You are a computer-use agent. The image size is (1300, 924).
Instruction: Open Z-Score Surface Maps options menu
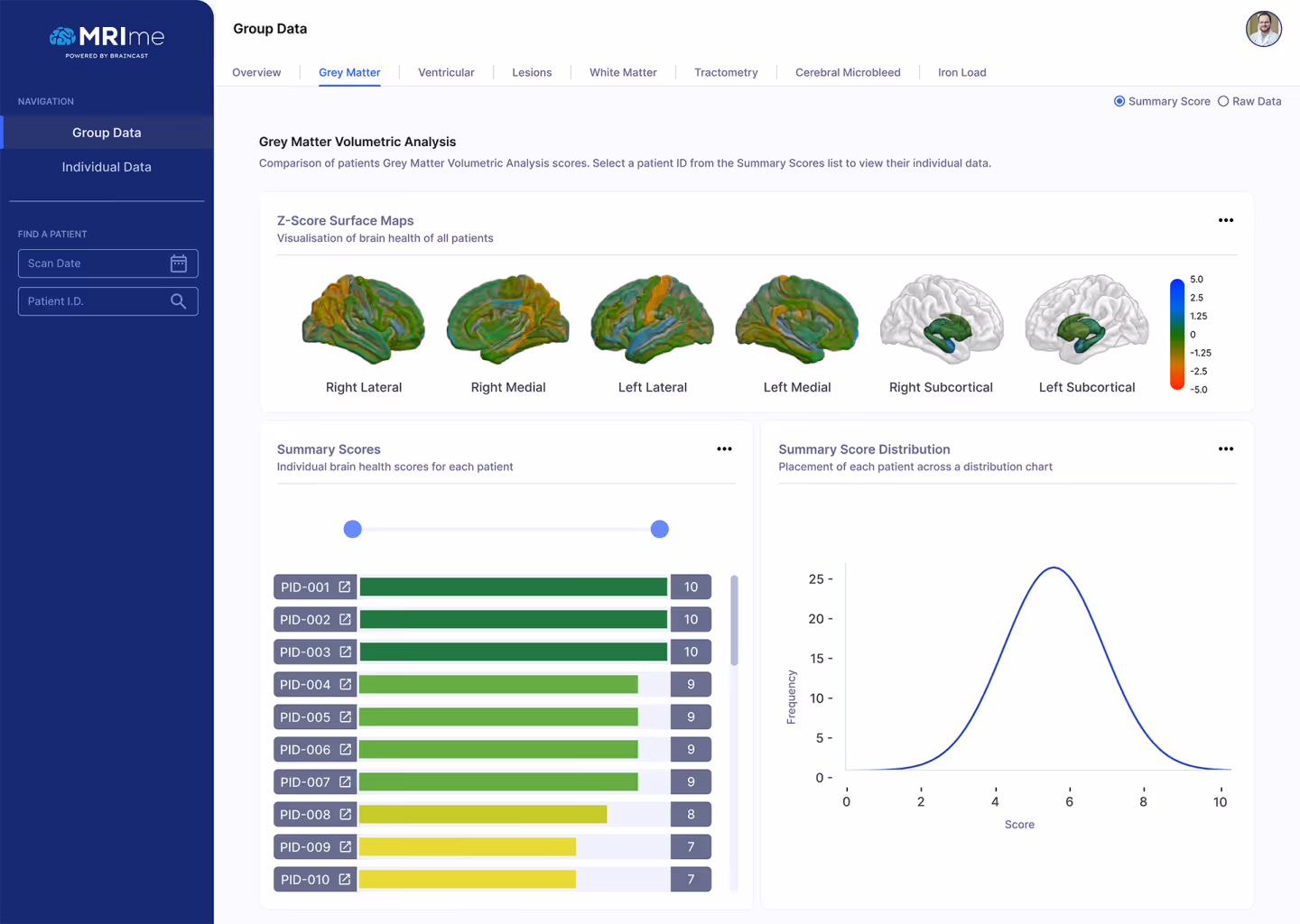(1225, 220)
